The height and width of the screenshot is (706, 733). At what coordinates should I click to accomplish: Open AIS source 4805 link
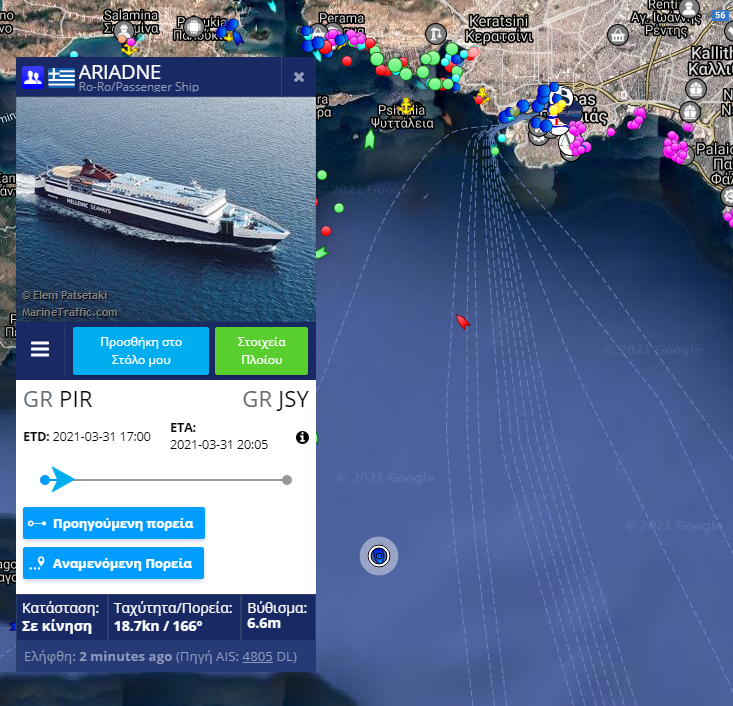pos(257,656)
